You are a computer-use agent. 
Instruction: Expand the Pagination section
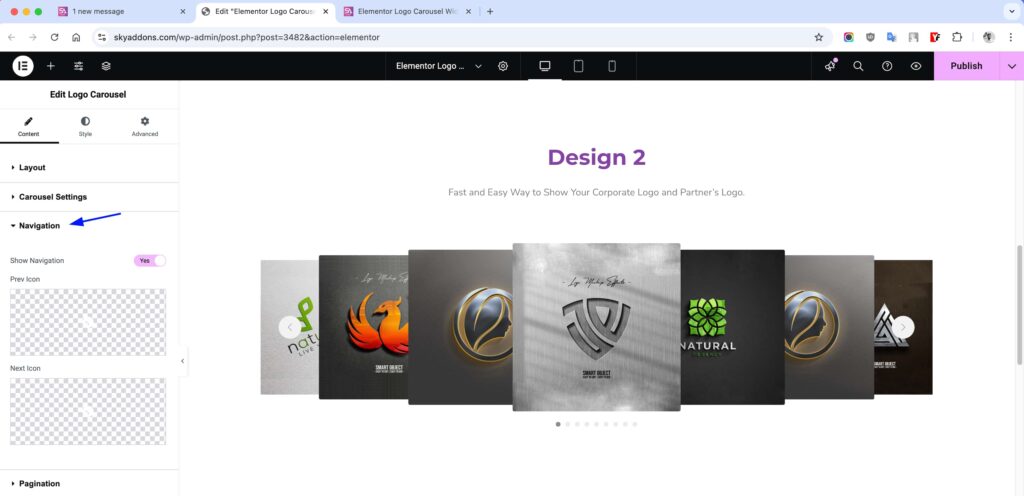click(89, 484)
